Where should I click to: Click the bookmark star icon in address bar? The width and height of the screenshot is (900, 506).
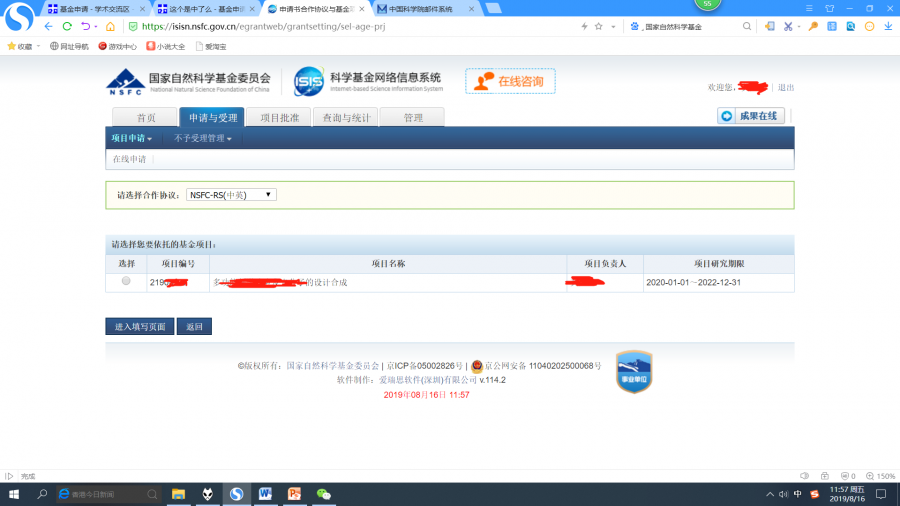tap(599, 26)
